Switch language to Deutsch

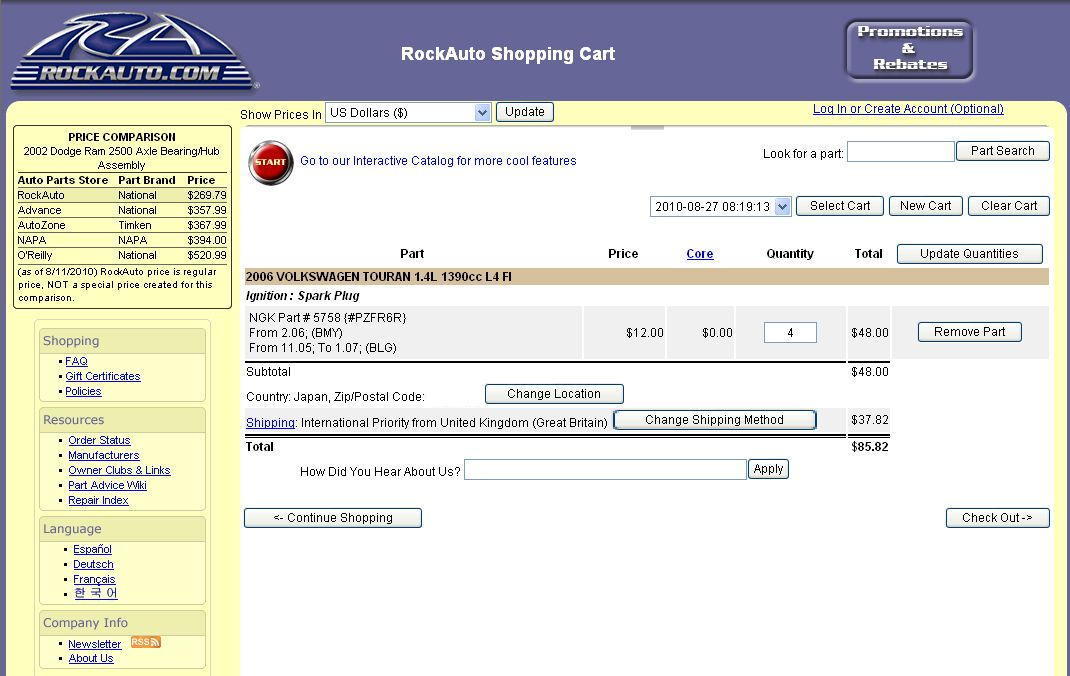point(93,565)
